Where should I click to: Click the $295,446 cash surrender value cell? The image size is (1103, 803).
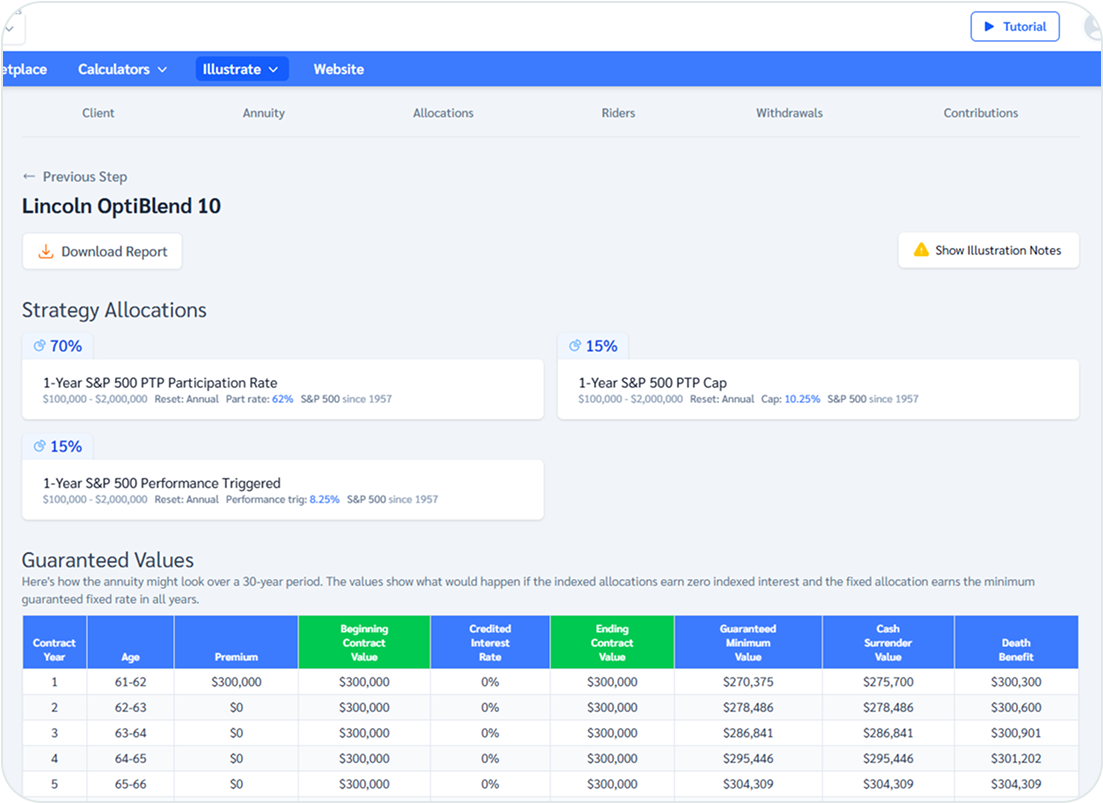pyautogui.click(x=888, y=758)
